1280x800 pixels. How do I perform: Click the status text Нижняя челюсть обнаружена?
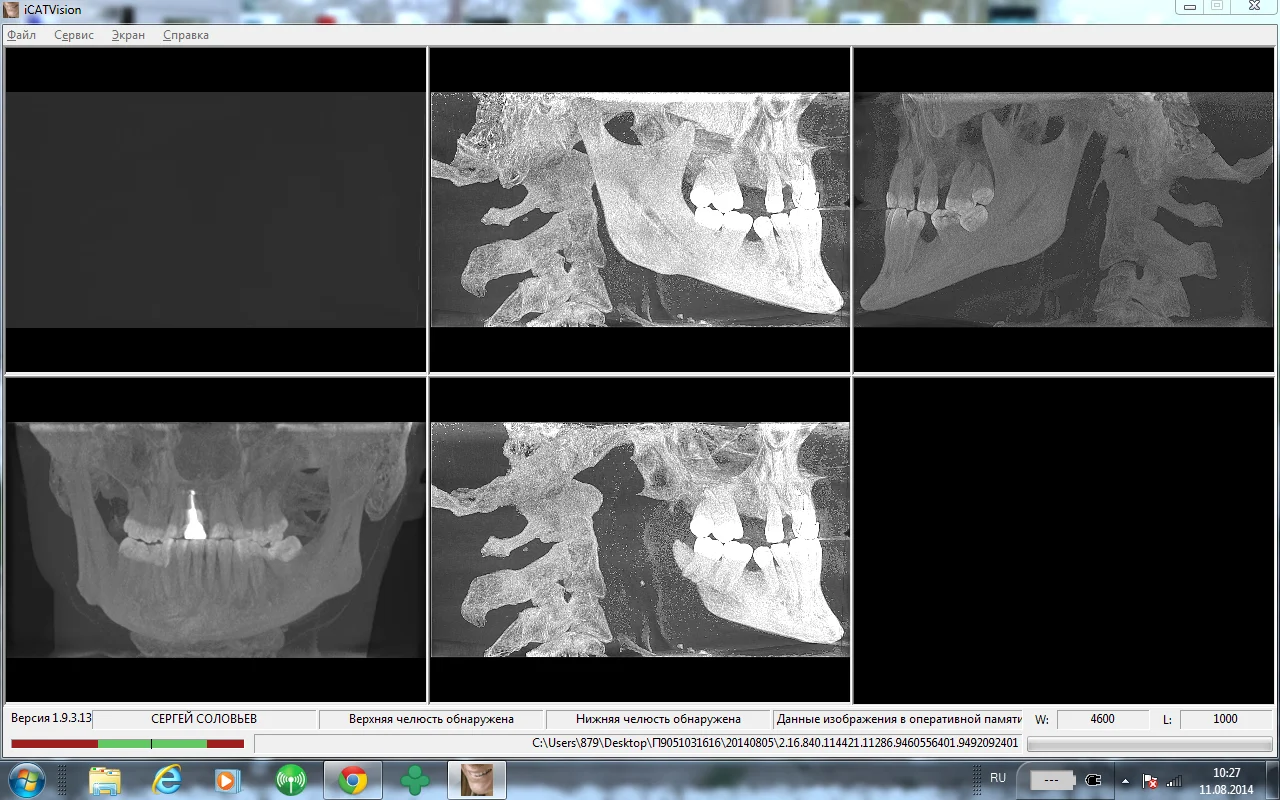(x=658, y=719)
